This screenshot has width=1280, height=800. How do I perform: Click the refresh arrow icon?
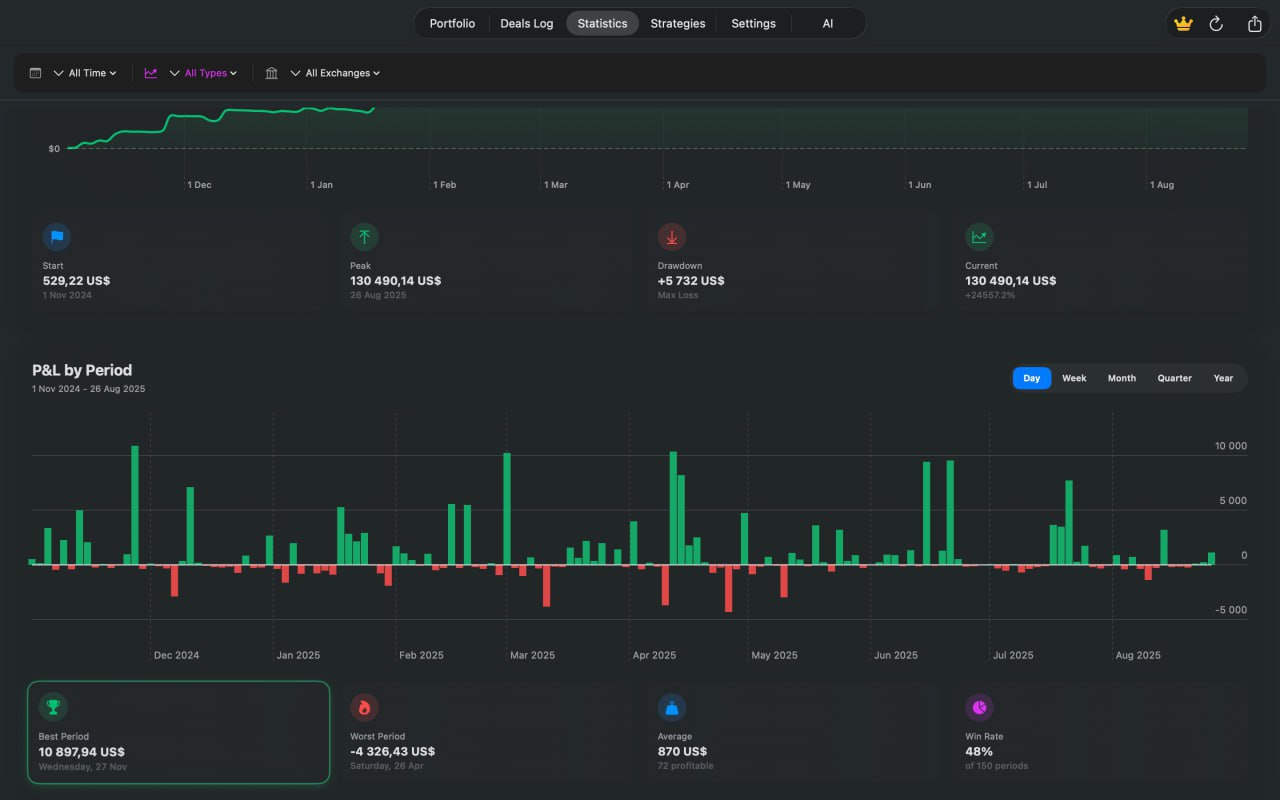[1216, 24]
